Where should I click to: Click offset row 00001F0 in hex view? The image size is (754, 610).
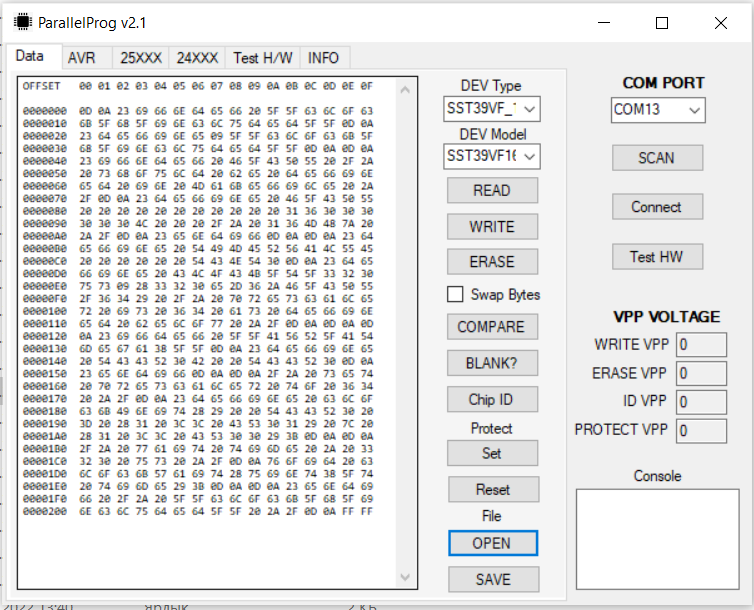click(198, 499)
